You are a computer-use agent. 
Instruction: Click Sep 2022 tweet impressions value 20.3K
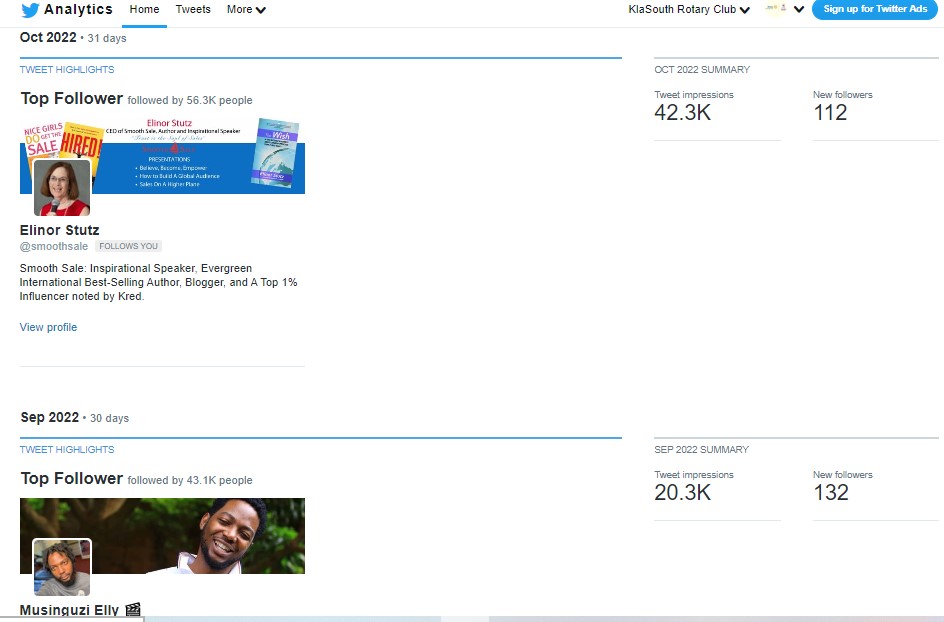(x=683, y=493)
